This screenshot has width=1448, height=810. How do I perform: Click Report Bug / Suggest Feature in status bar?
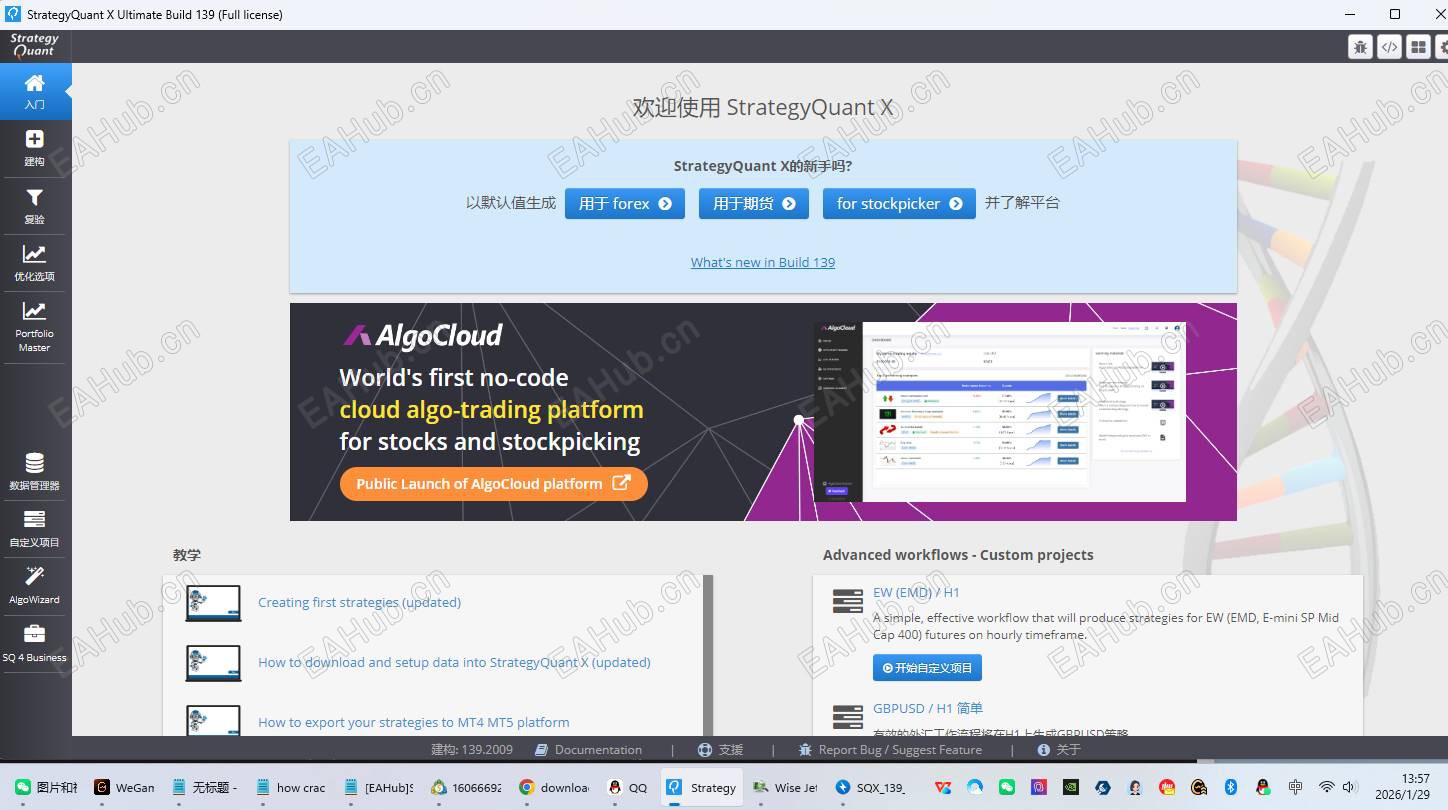click(x=890, y=750)
